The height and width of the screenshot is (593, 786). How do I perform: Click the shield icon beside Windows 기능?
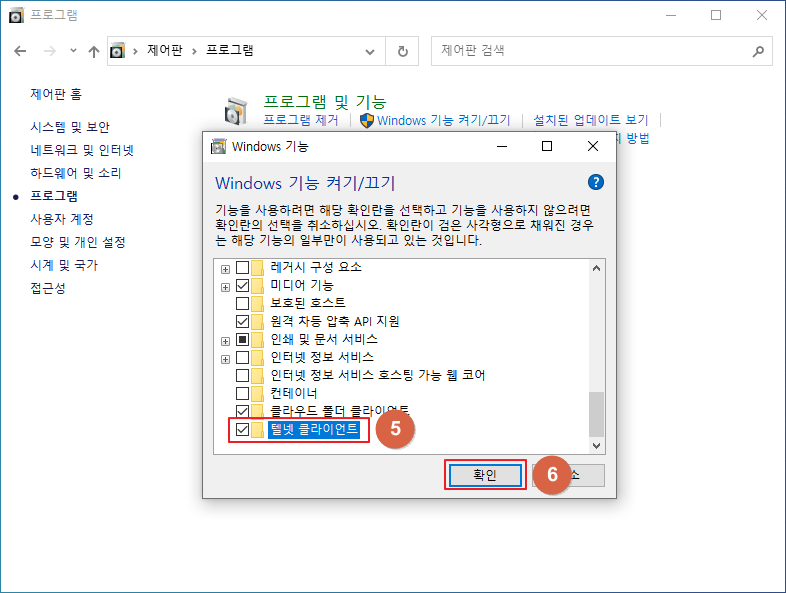click(x=367, y=120)
